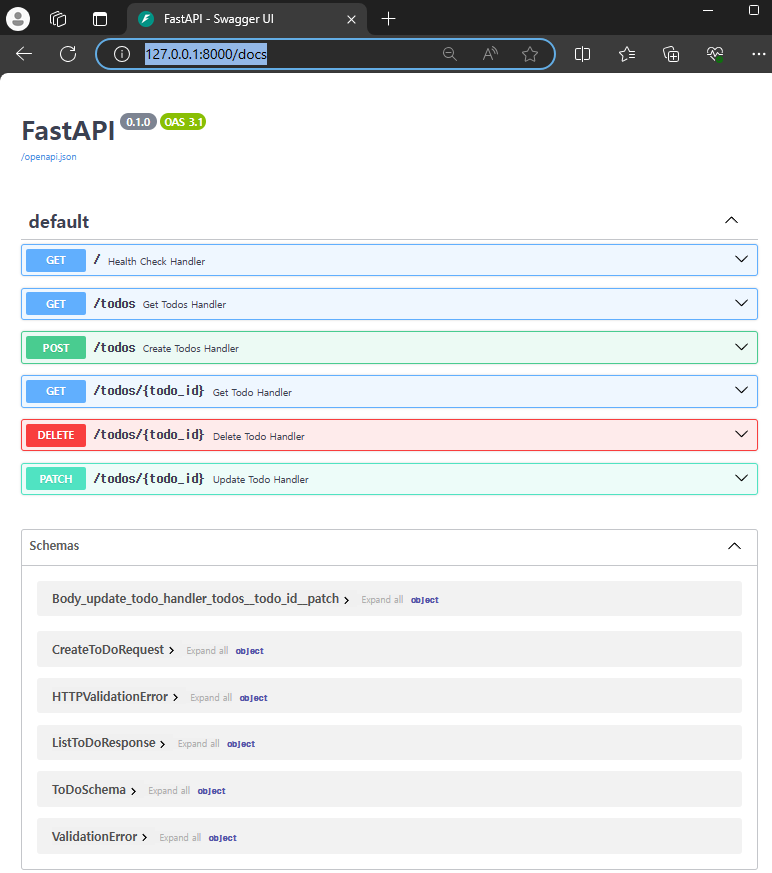Viewport: 772px width, 873px height.
Task: Expand PATCH /todos/{todo_id} Update Todo arrow
Action: 741,478
